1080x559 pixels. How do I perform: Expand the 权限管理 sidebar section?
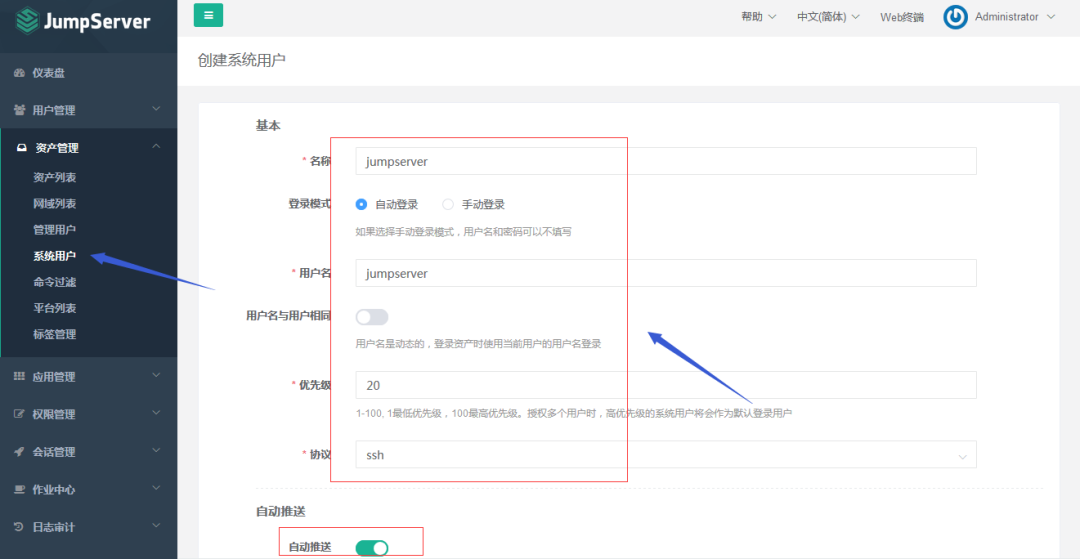(x=88, y=414)
